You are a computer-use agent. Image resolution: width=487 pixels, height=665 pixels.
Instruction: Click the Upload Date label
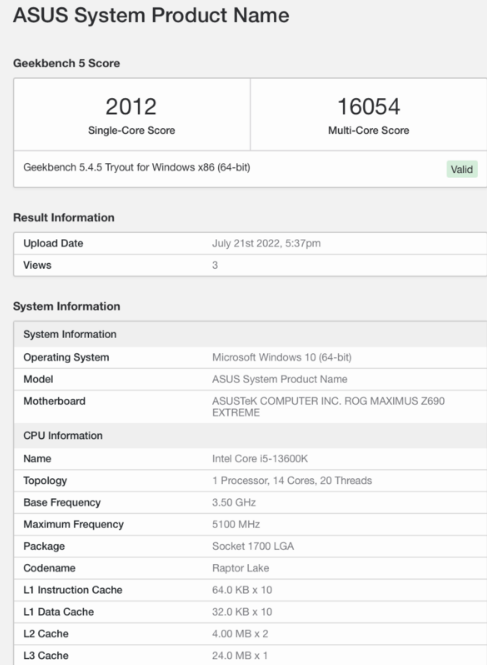point(53,243)
